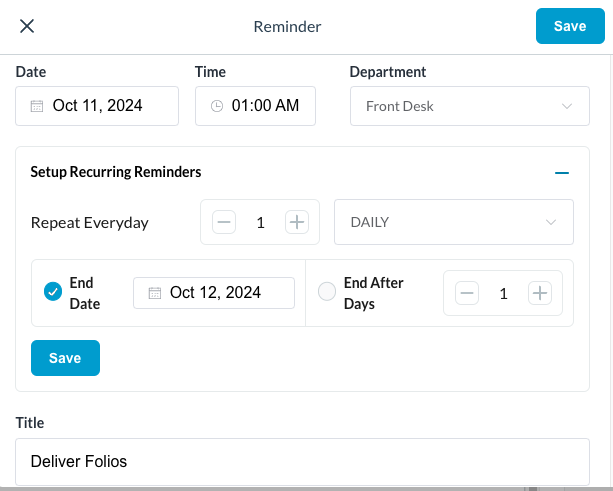Open the DAILY frequency dropdown
The height and width of the screenshot is (491, 613).
point(453,222)
